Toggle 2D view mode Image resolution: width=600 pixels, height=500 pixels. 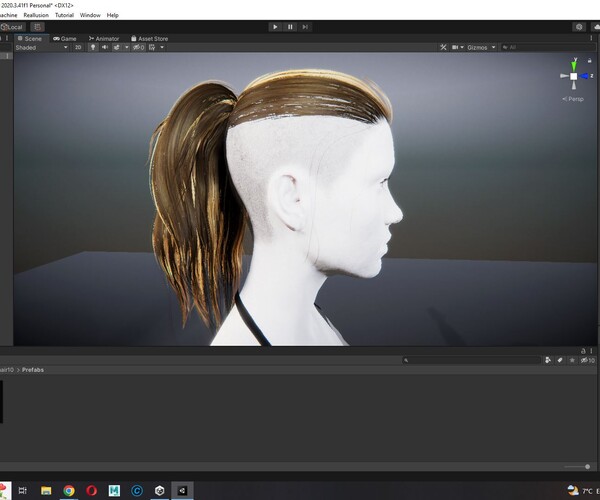point(78,47)
